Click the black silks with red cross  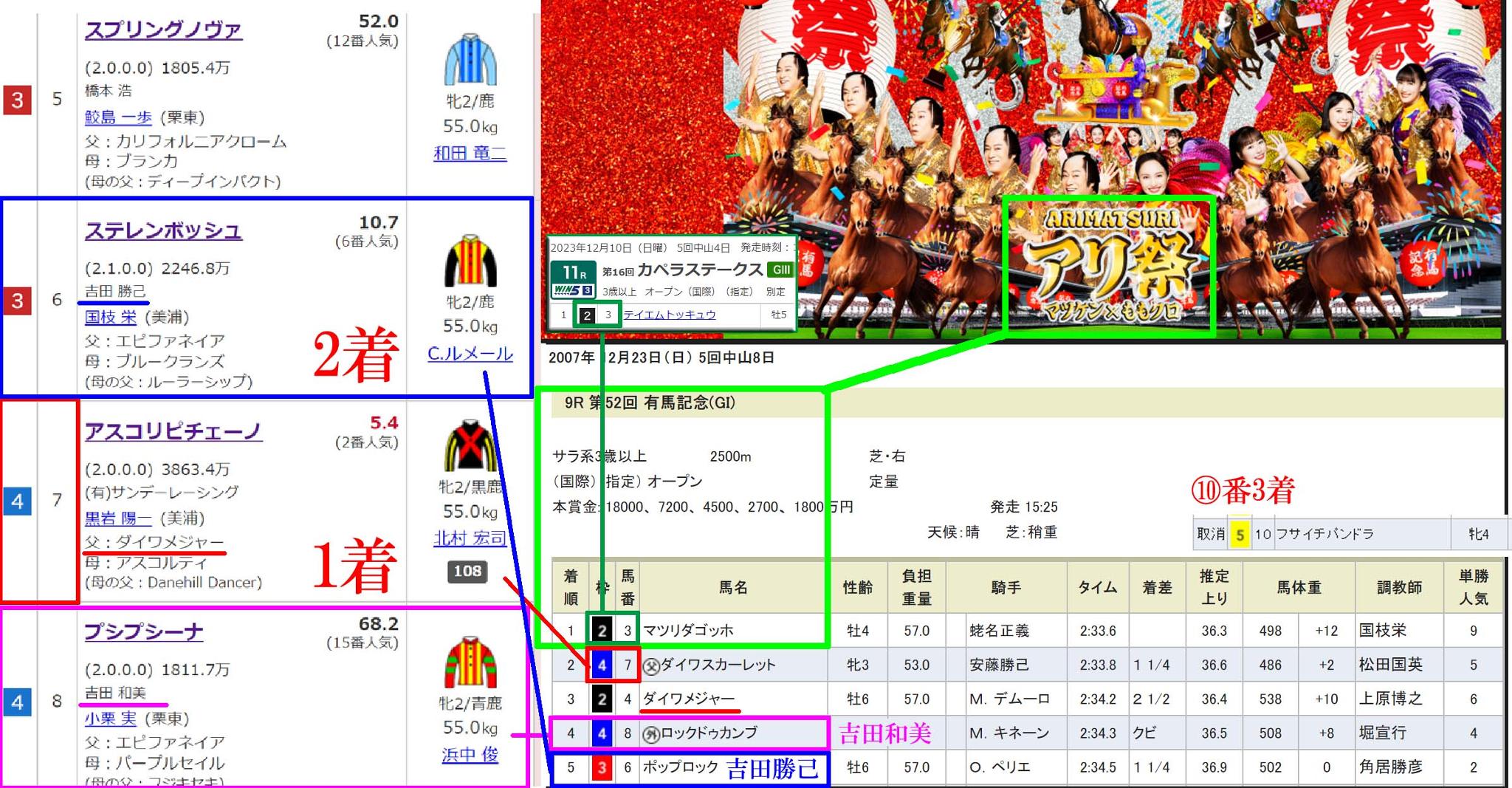470,446
